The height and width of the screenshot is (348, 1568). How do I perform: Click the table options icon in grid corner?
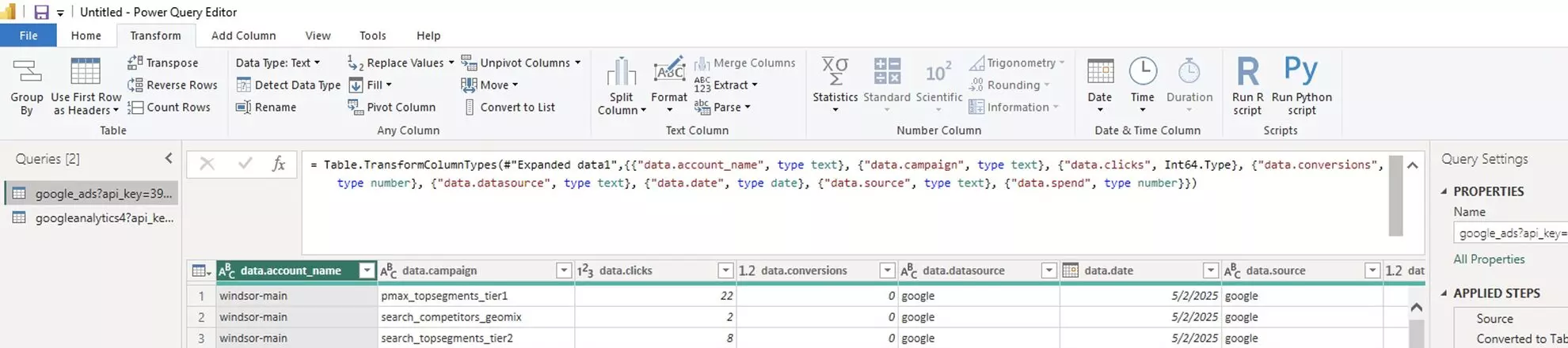pos(201,271)
